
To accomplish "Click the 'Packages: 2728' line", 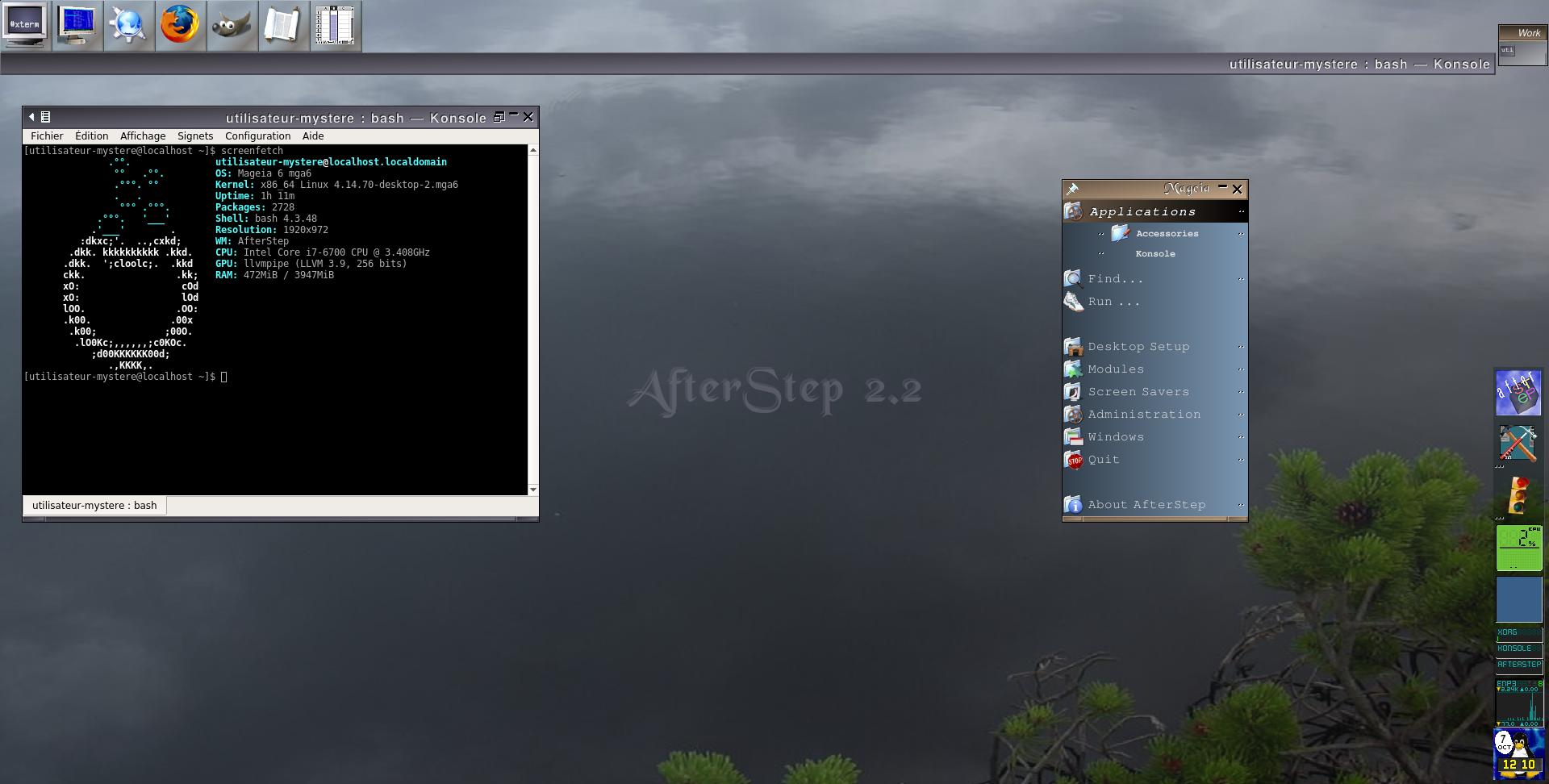I will pyautogui.click(x=255, y=207).
